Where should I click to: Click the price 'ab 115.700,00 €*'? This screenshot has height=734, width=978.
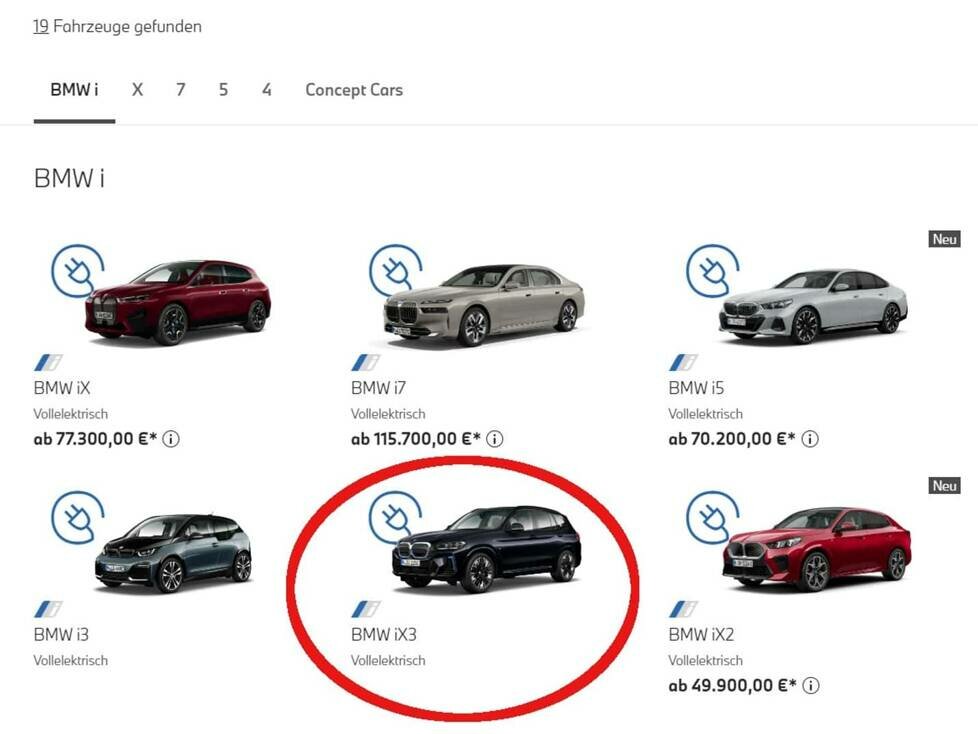[416, 439]
